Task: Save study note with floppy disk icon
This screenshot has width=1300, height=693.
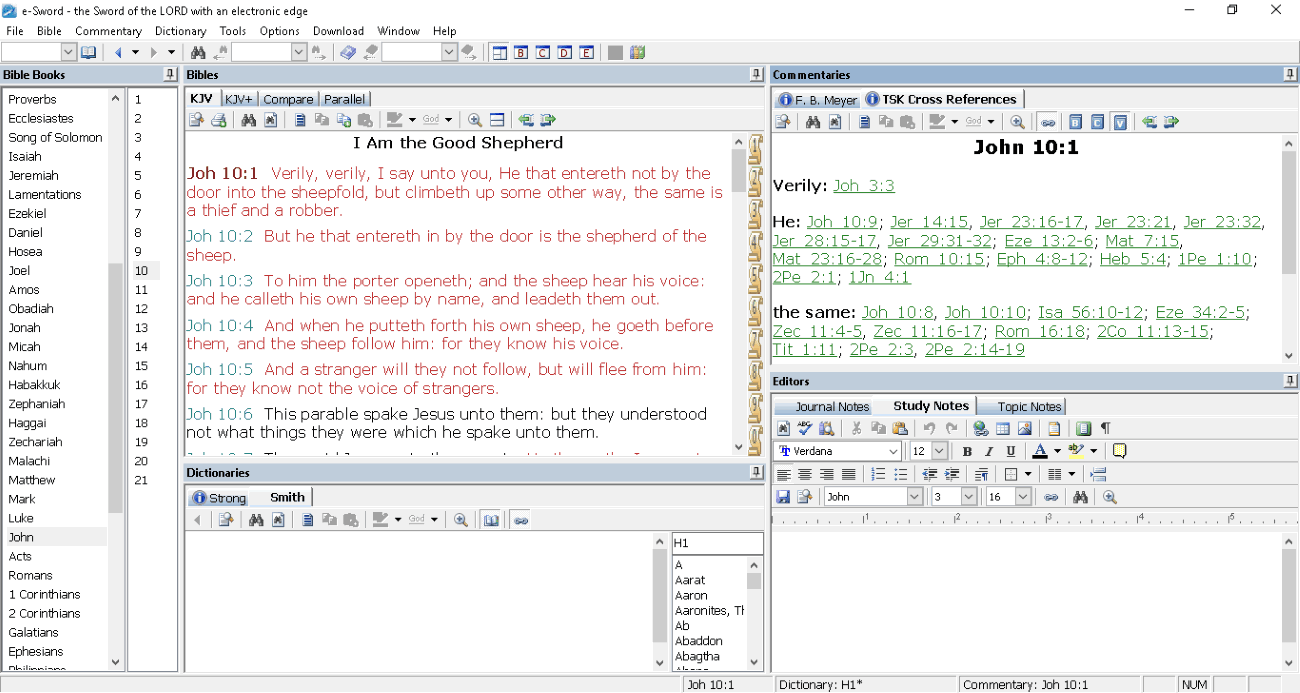Action: pos(783,497)
